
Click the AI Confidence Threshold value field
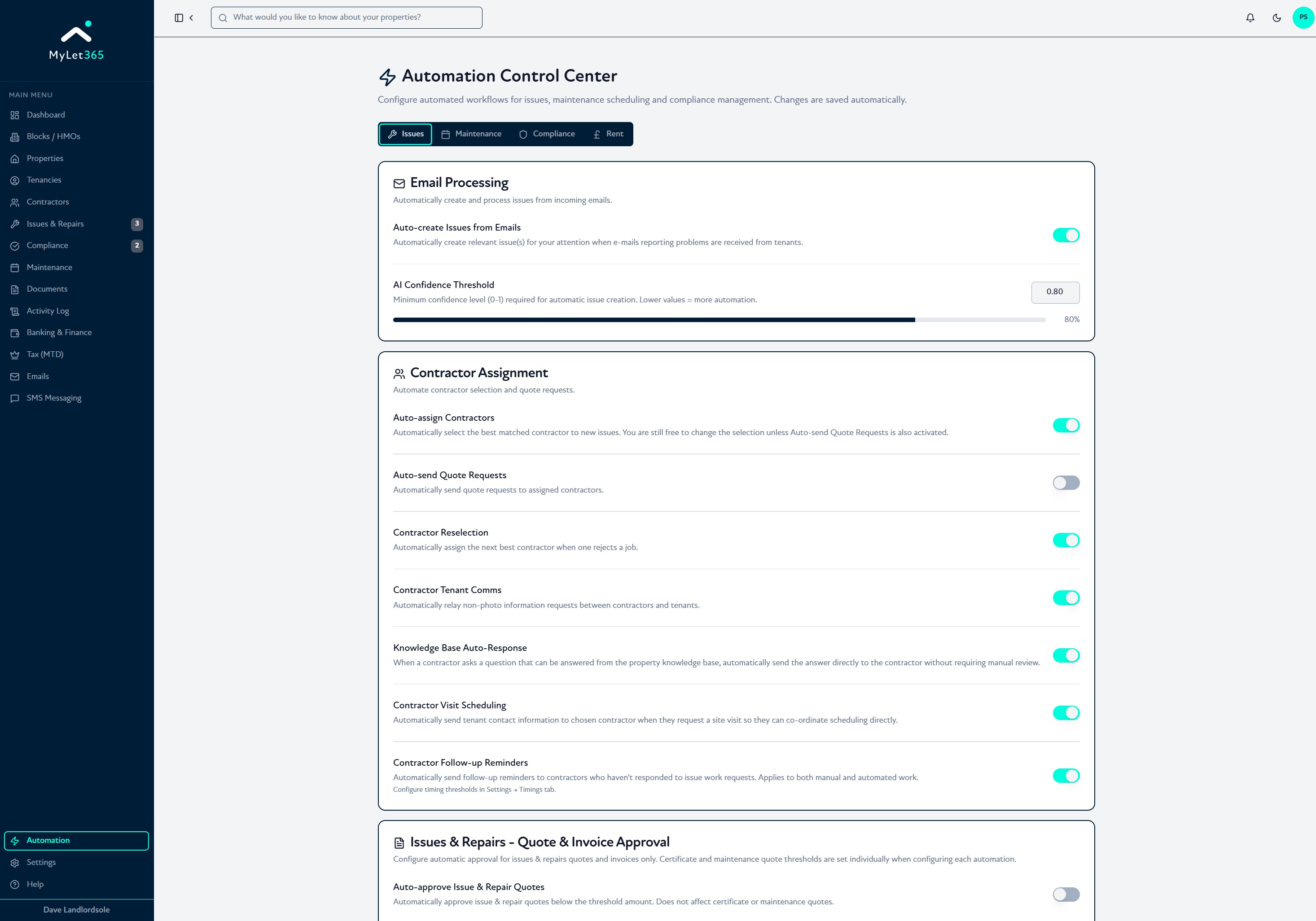(x=1055, y=292)
